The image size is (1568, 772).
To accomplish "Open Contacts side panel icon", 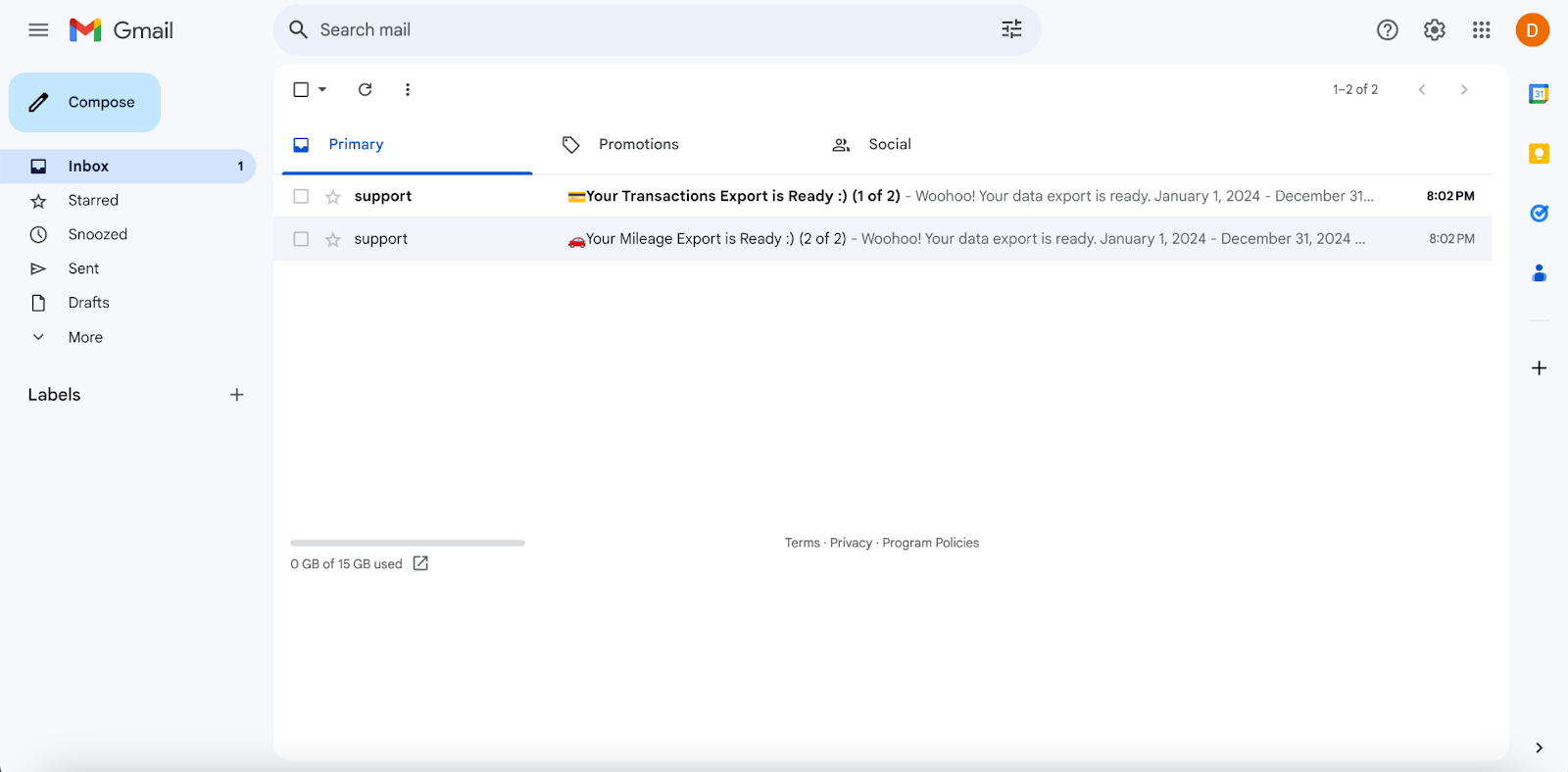I will (1539, 273).
